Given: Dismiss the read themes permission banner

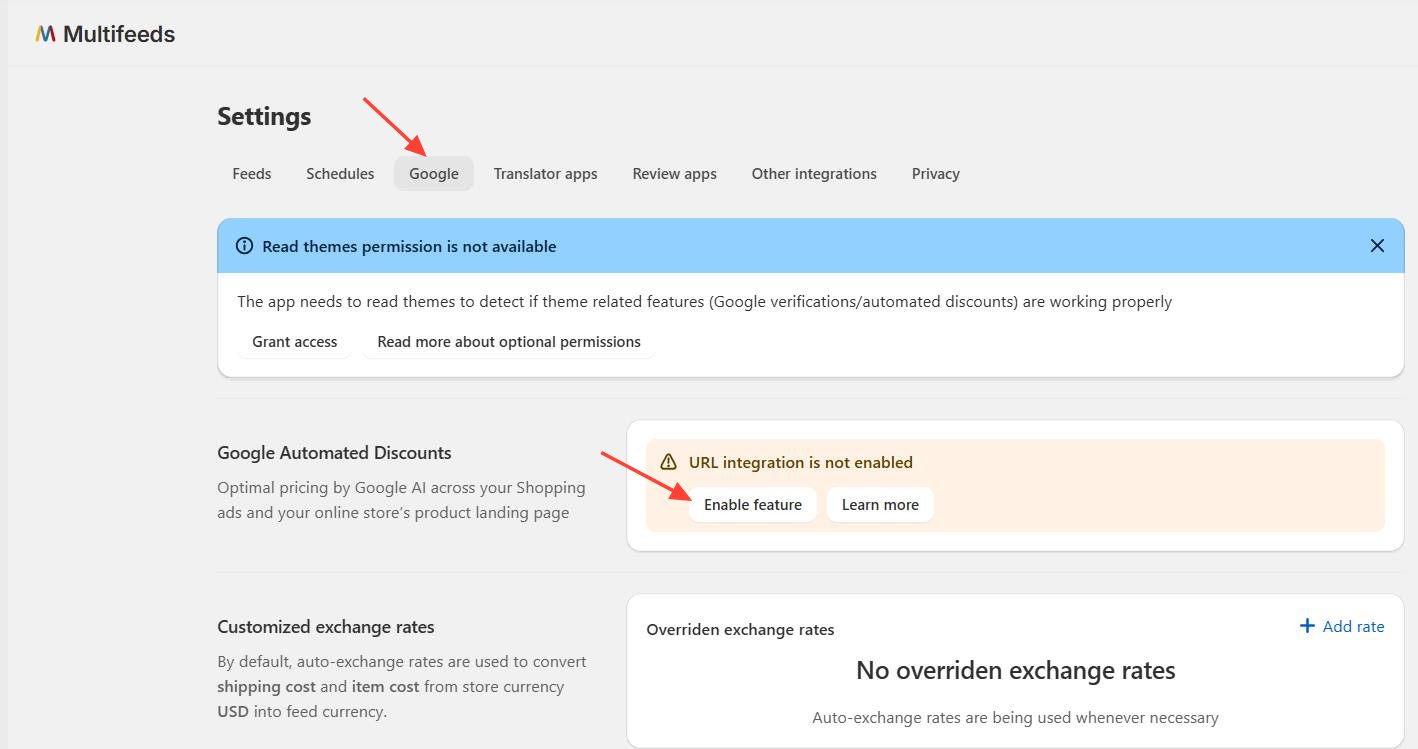Looking at the screenshot, I should tap(1377, 246).
